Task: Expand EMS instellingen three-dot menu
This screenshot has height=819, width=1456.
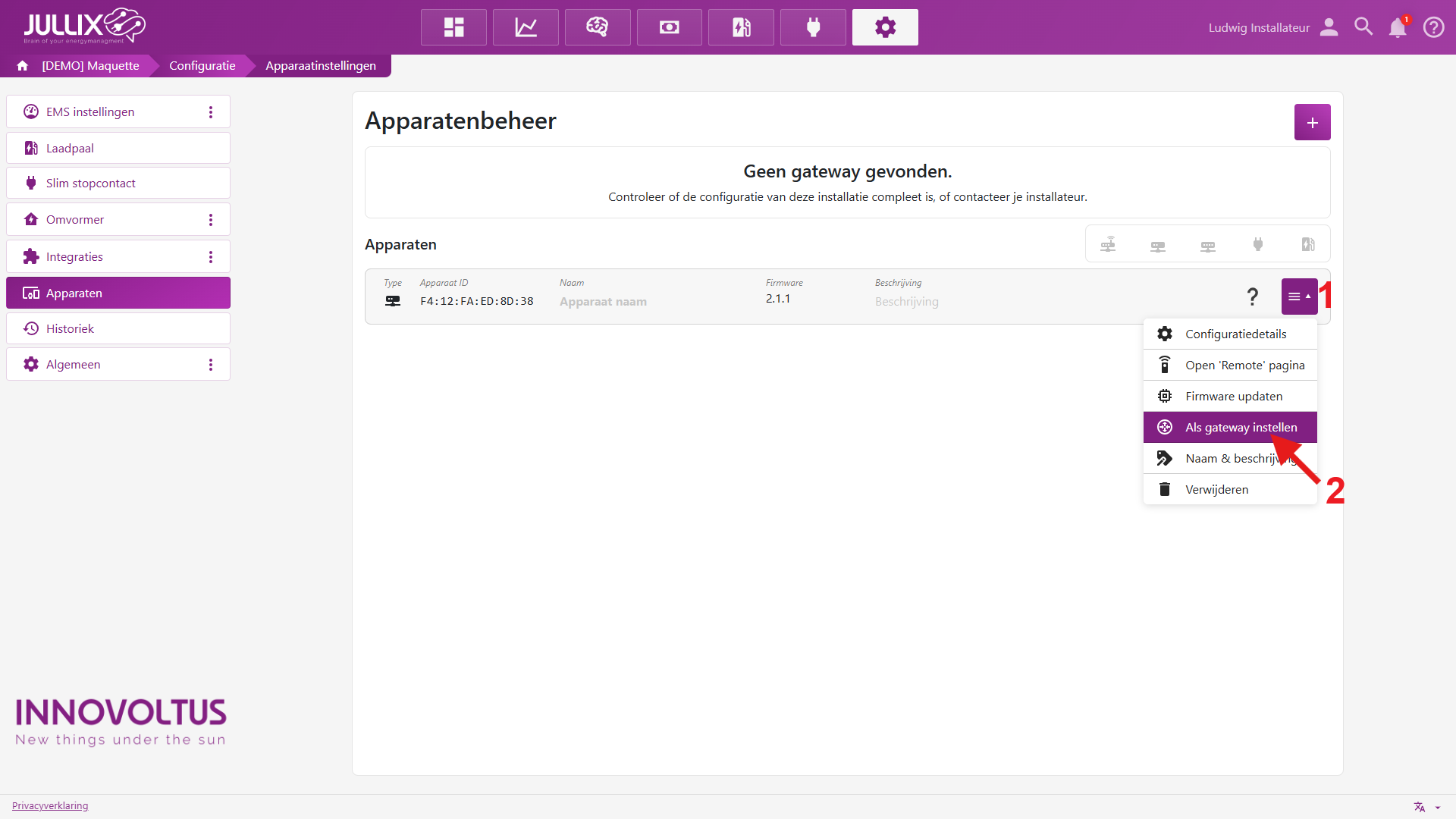Action: 211,112
